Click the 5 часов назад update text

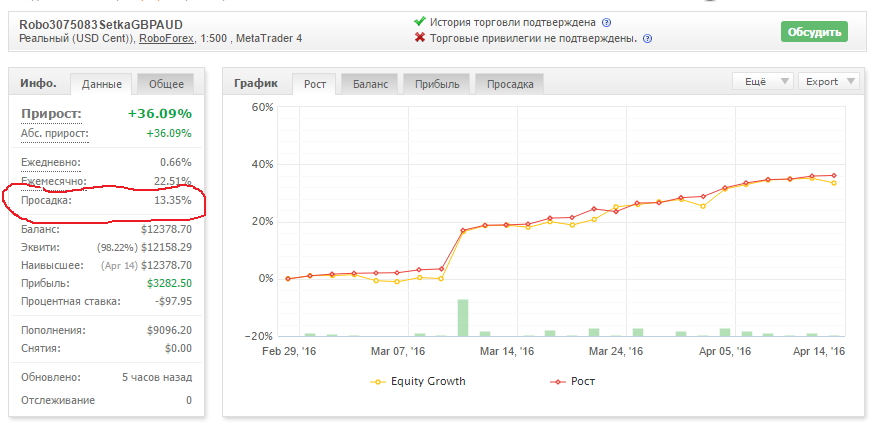click(157, 377)
